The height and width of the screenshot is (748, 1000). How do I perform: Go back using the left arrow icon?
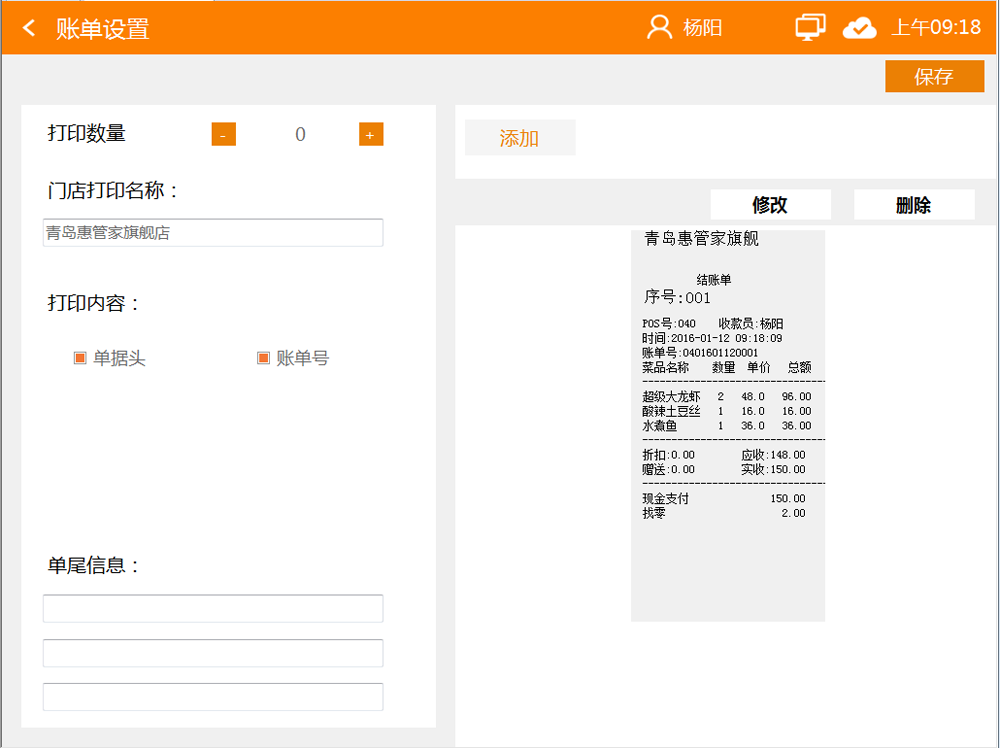(x=29, y=28)
